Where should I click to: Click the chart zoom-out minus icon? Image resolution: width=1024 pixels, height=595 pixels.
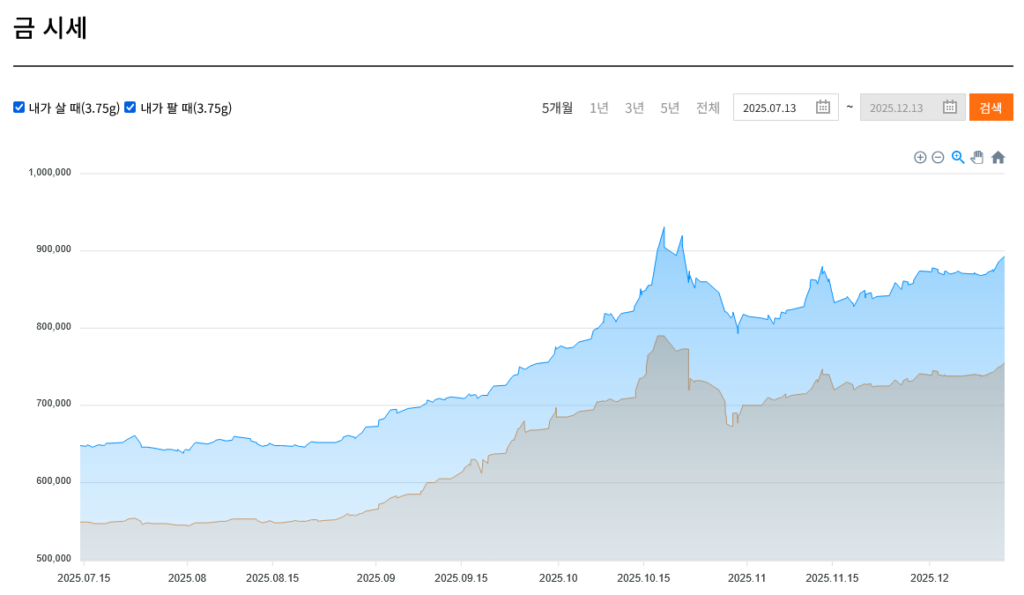click(938, 157)
